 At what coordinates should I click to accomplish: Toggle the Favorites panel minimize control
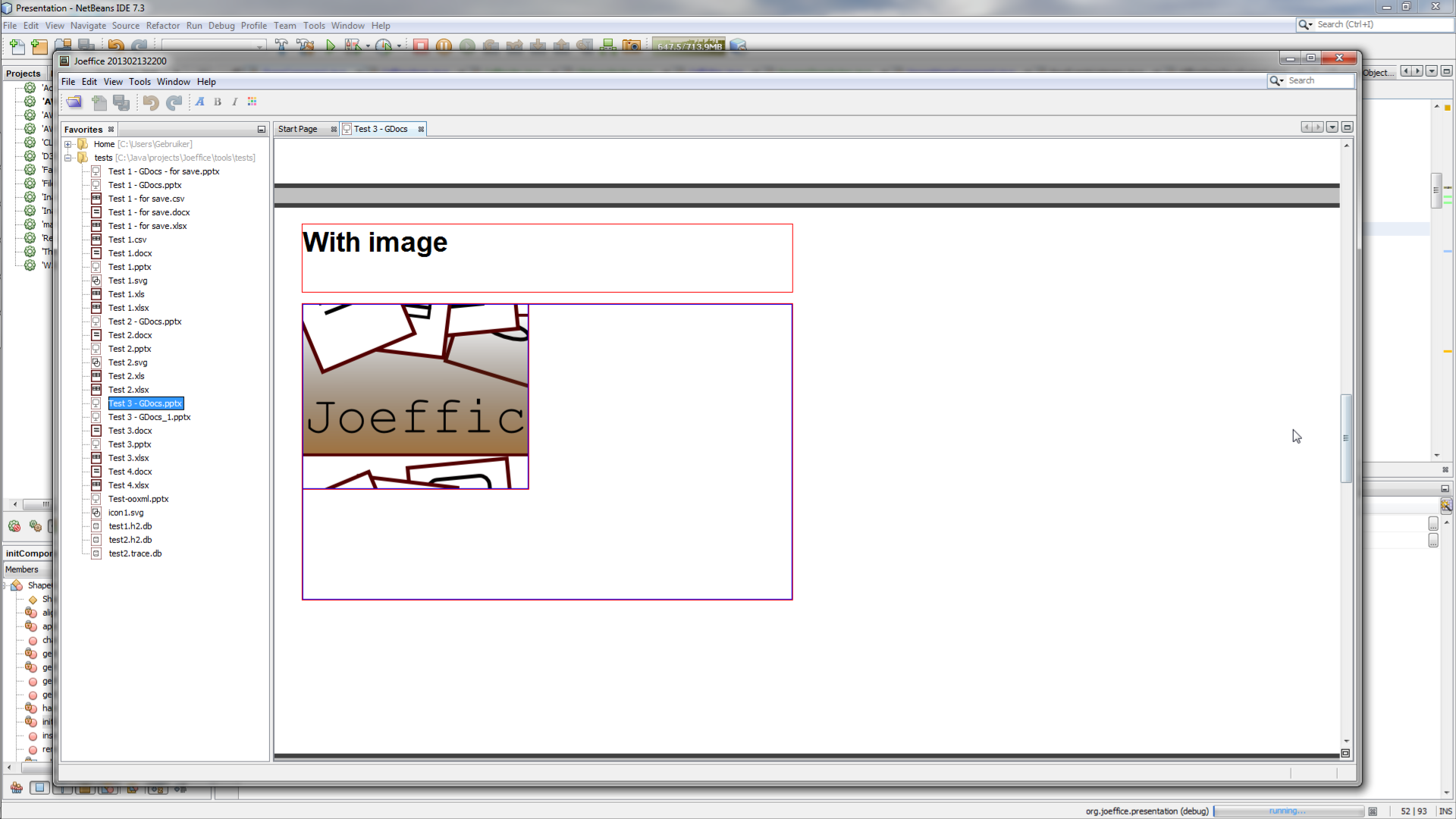point(261,130)
